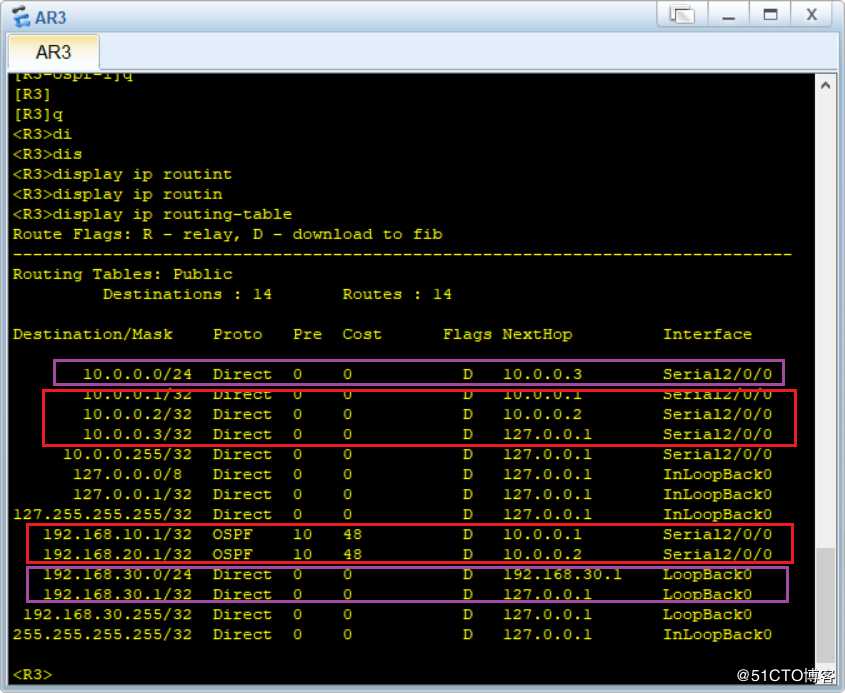Click the 'display ip routing-table' command text
Viewport: 845px width, 693px height.
(x=172, y=214)
